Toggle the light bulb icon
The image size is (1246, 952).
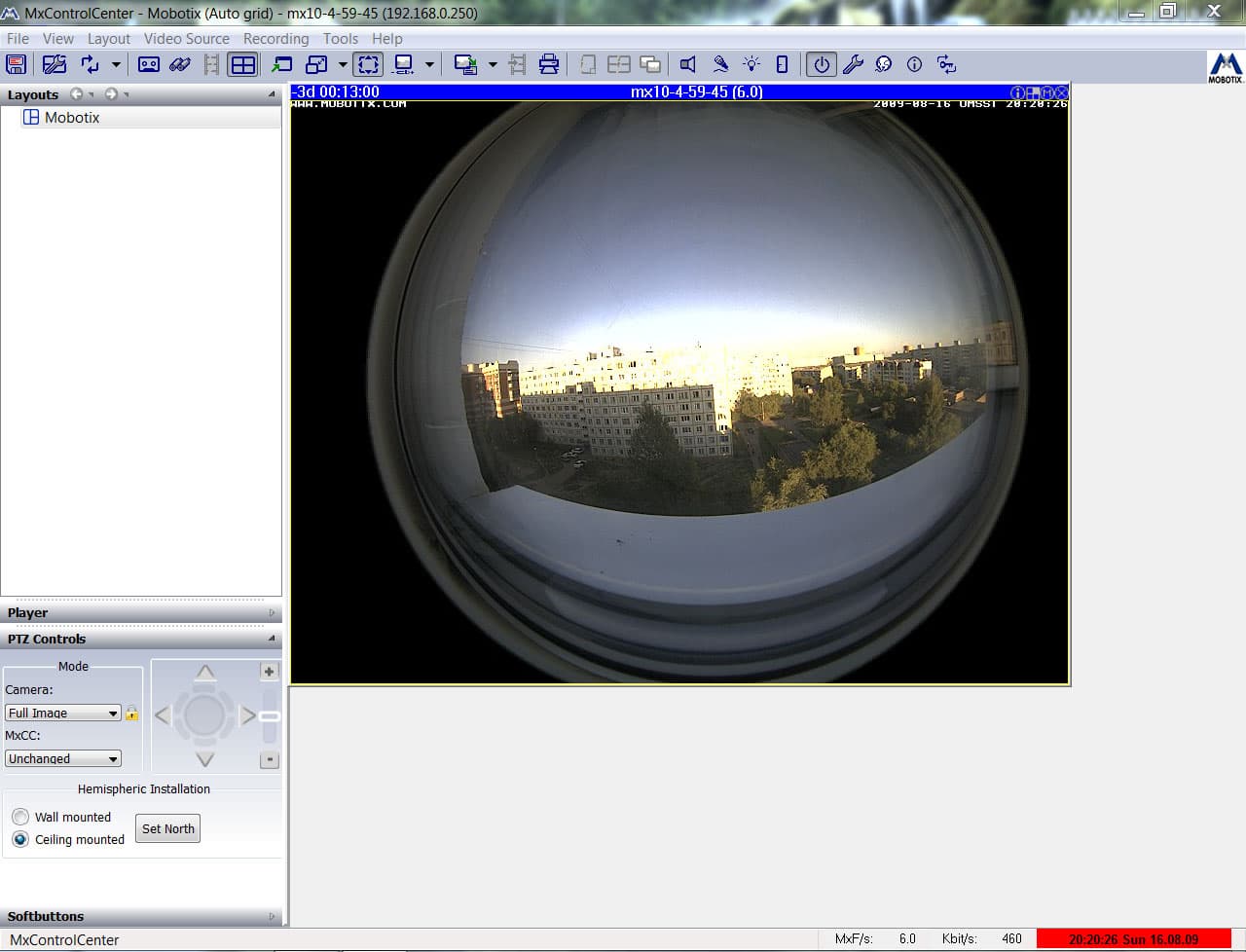751,64
